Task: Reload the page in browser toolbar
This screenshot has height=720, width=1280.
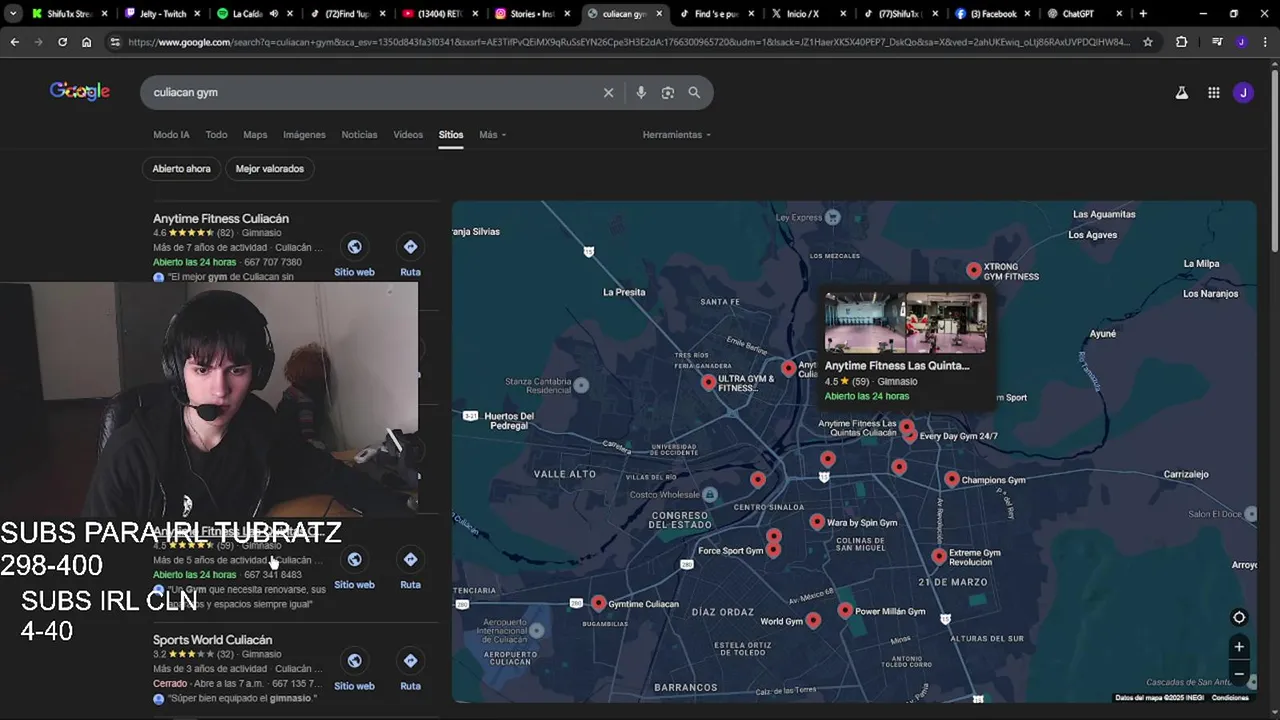Action: pos(62,42)
